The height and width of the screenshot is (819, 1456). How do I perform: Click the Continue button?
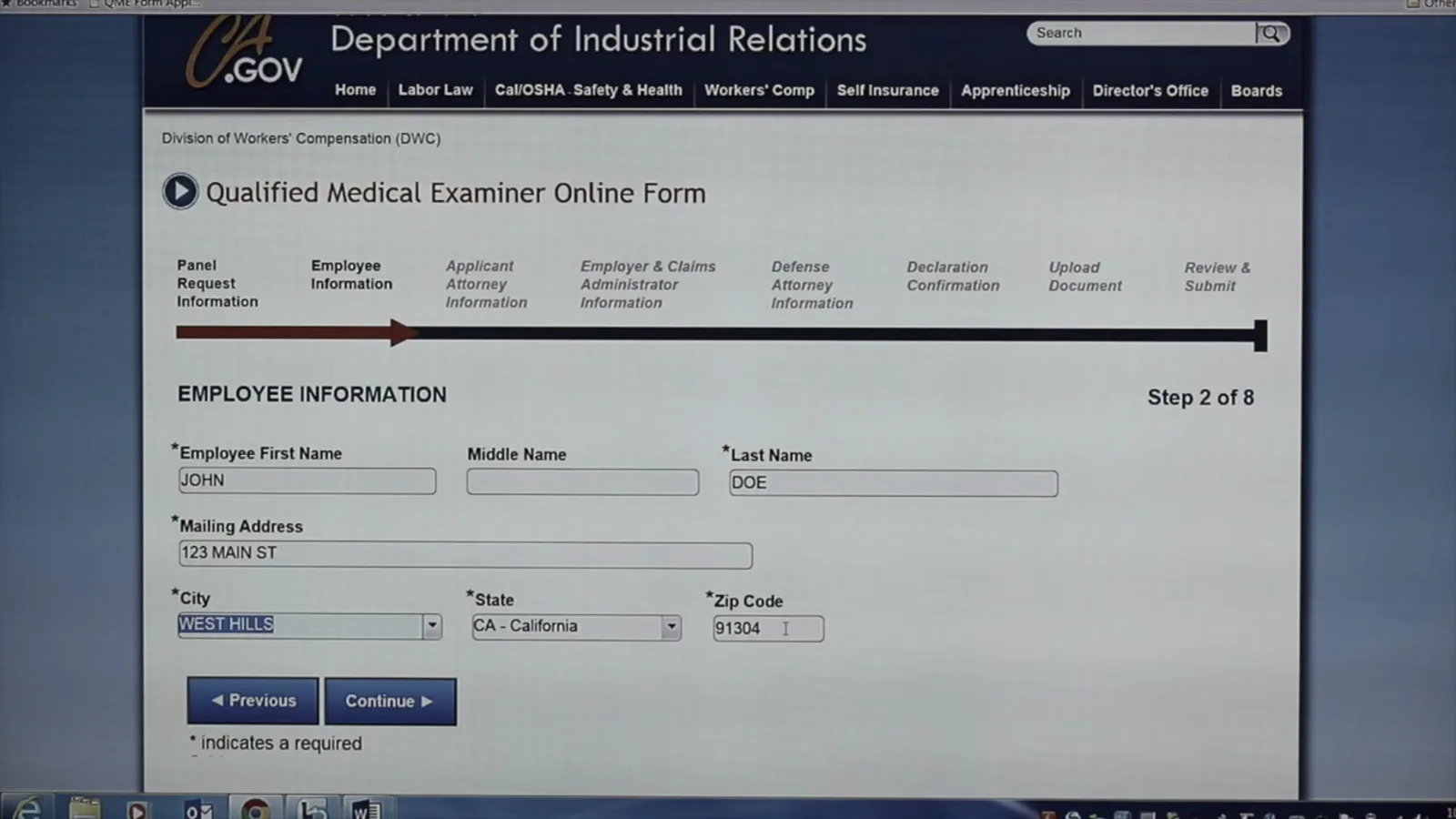click(390, 702)
